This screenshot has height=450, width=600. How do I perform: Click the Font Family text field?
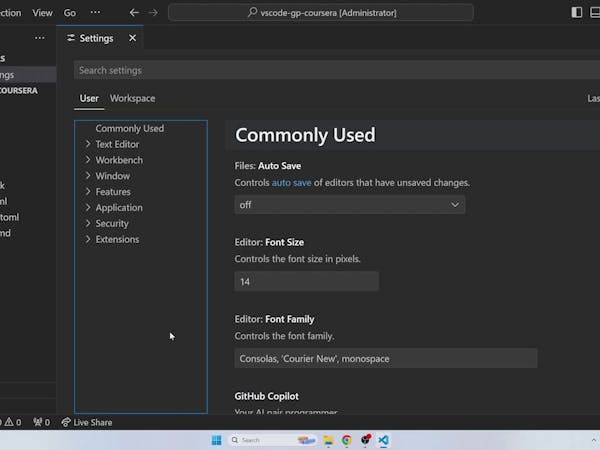tap(386, 359)
